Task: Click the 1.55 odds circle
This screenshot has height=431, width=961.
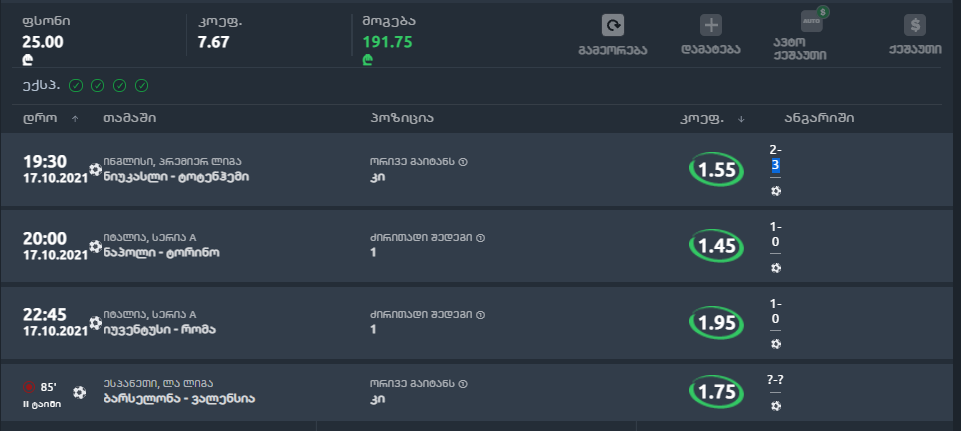Action: [718, 169]
